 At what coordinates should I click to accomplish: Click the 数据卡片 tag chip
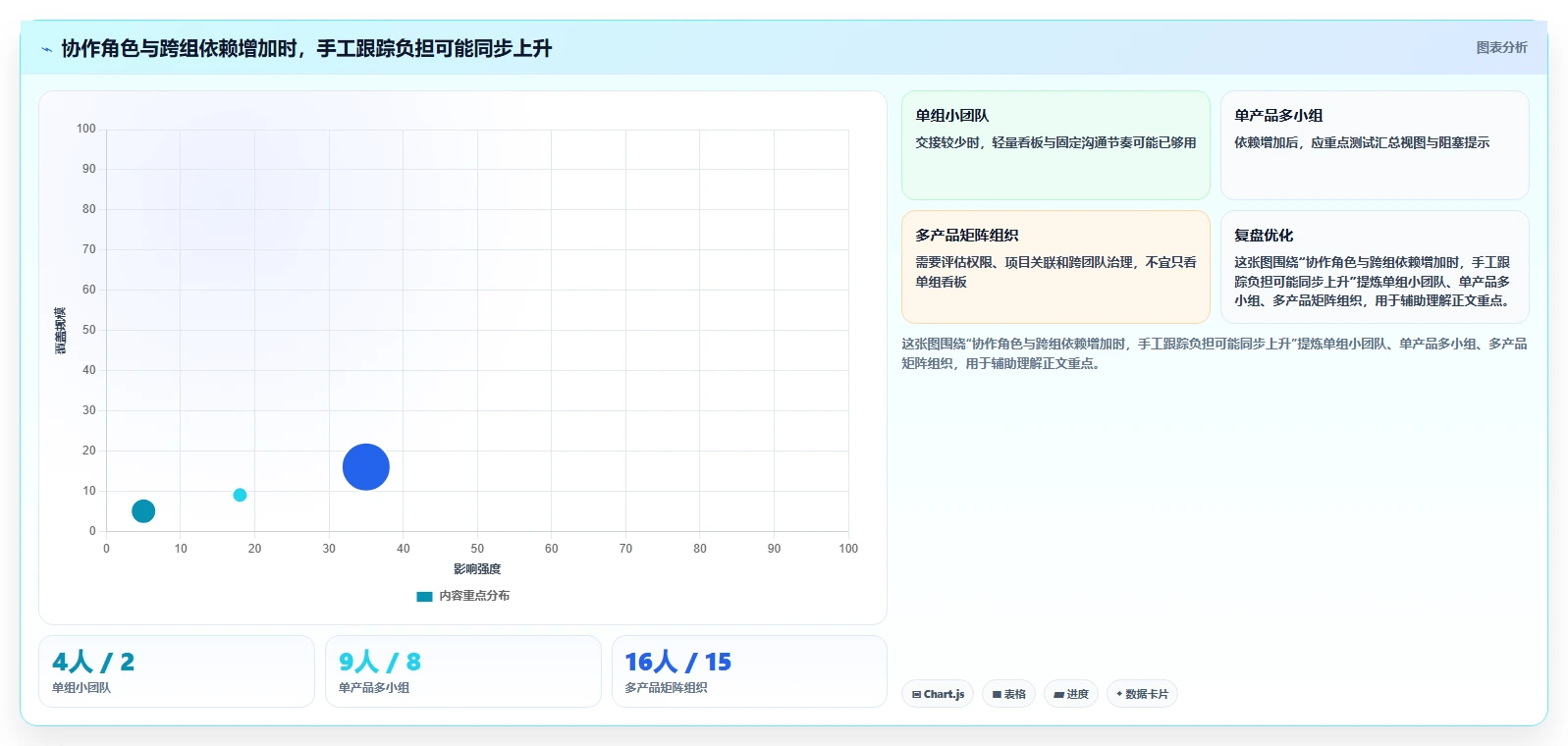1142,694
